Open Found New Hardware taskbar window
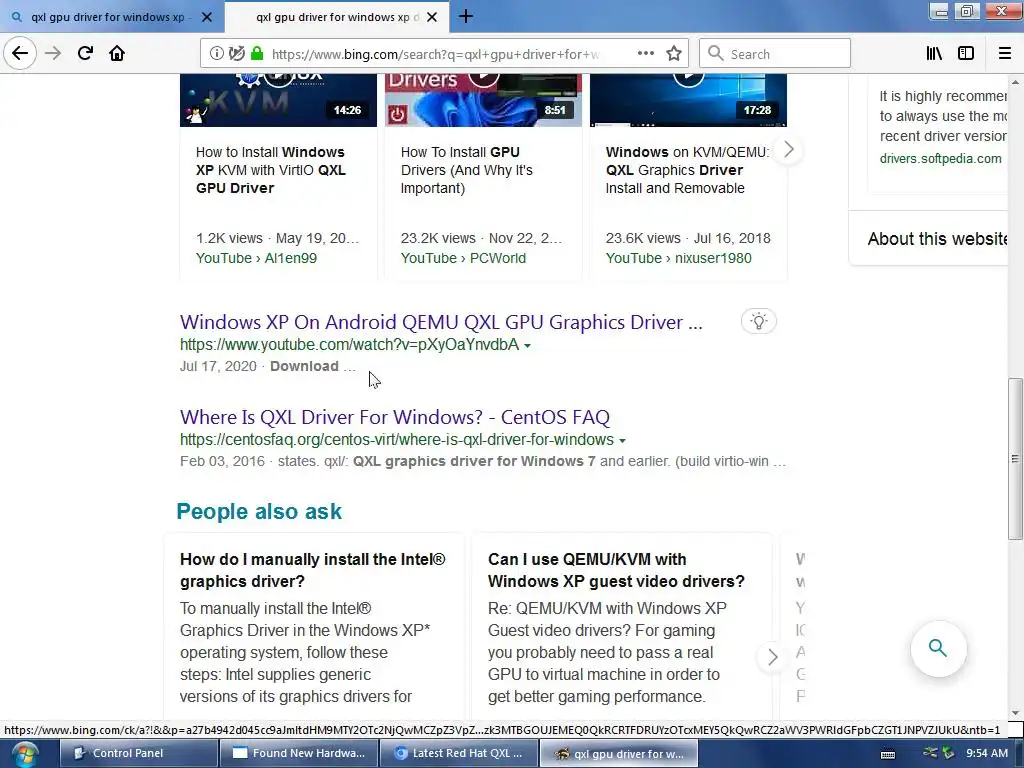This screenshot has width=1024, height=768. point(298,754)
